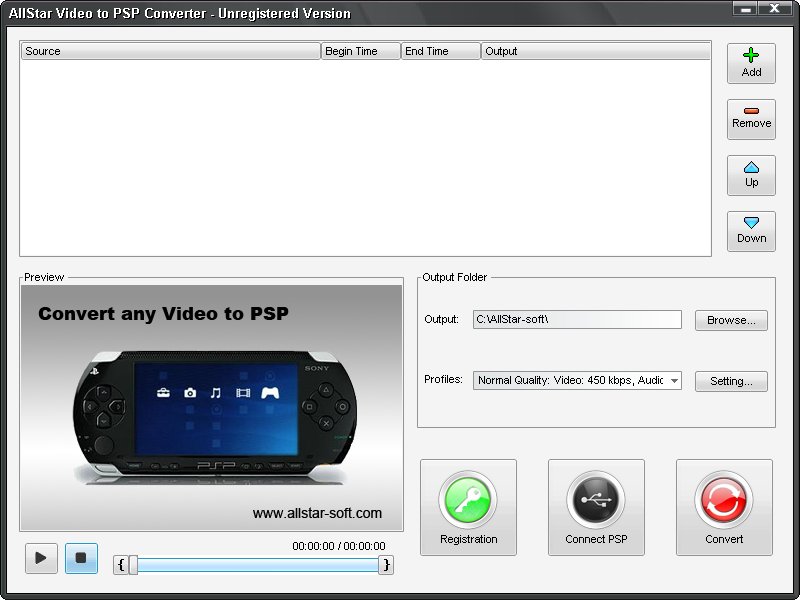This screenshot has height=600, width=800.
Task: Click the PSP preview image
Action: click(x=212, y=408)
